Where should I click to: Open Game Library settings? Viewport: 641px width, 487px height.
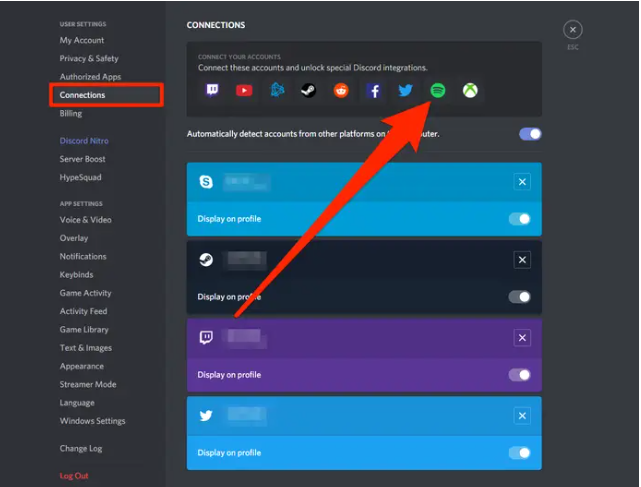[x=84, y=330]
